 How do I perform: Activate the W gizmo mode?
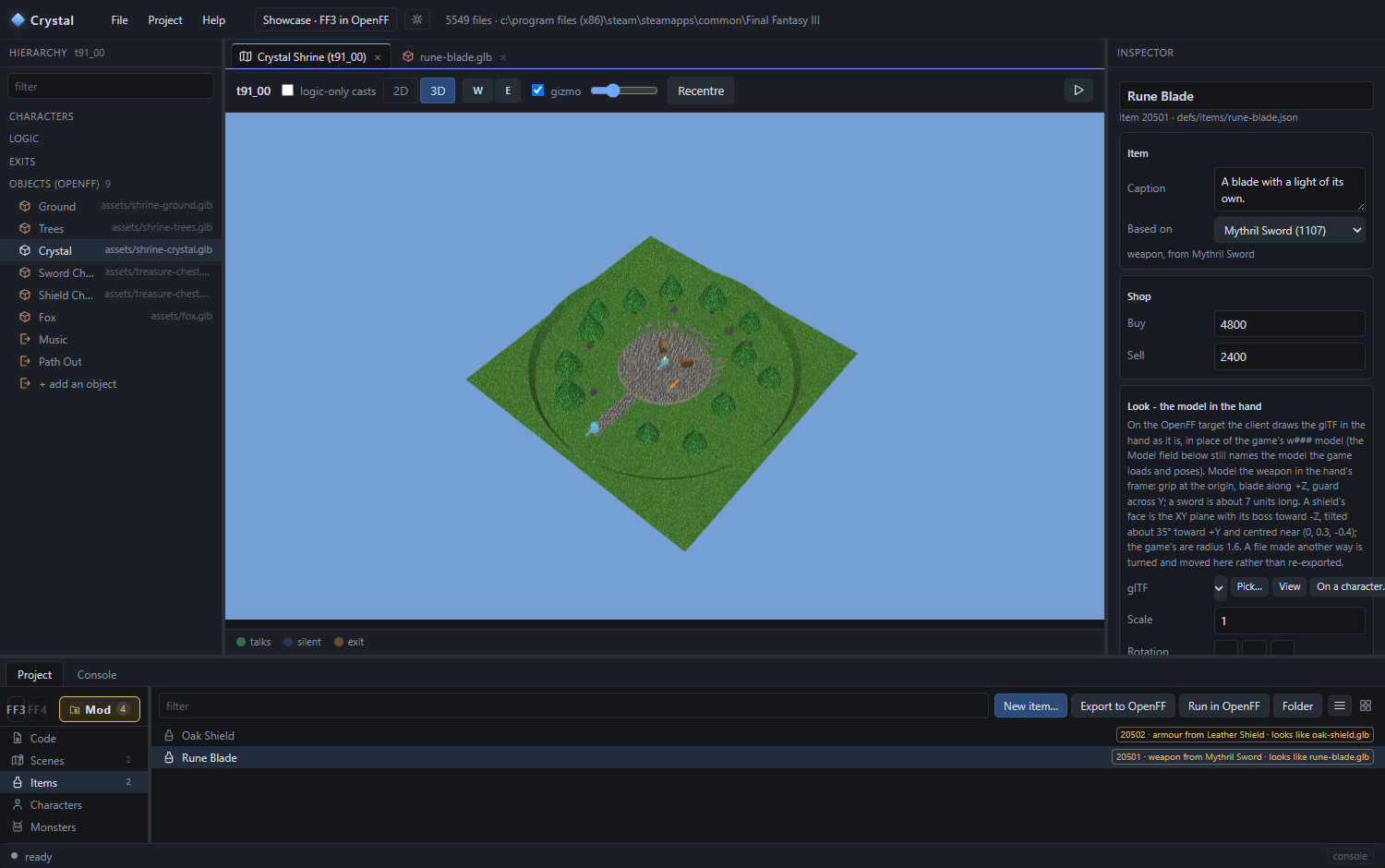click(478, 90)
